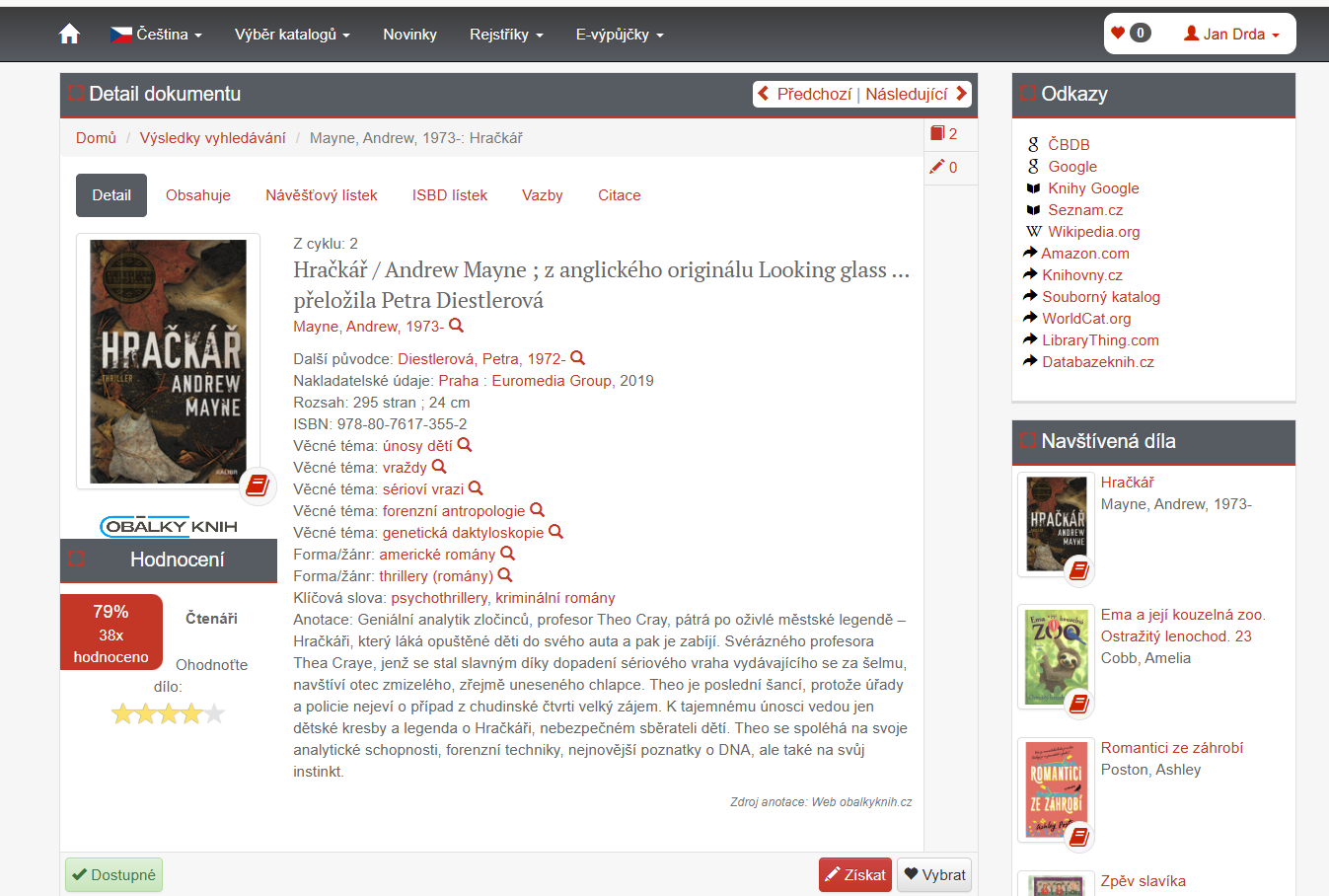Open visited Hračkář cover thumbnail
The width and height of the screenshot is (1329, 896).
(1056, 524)
